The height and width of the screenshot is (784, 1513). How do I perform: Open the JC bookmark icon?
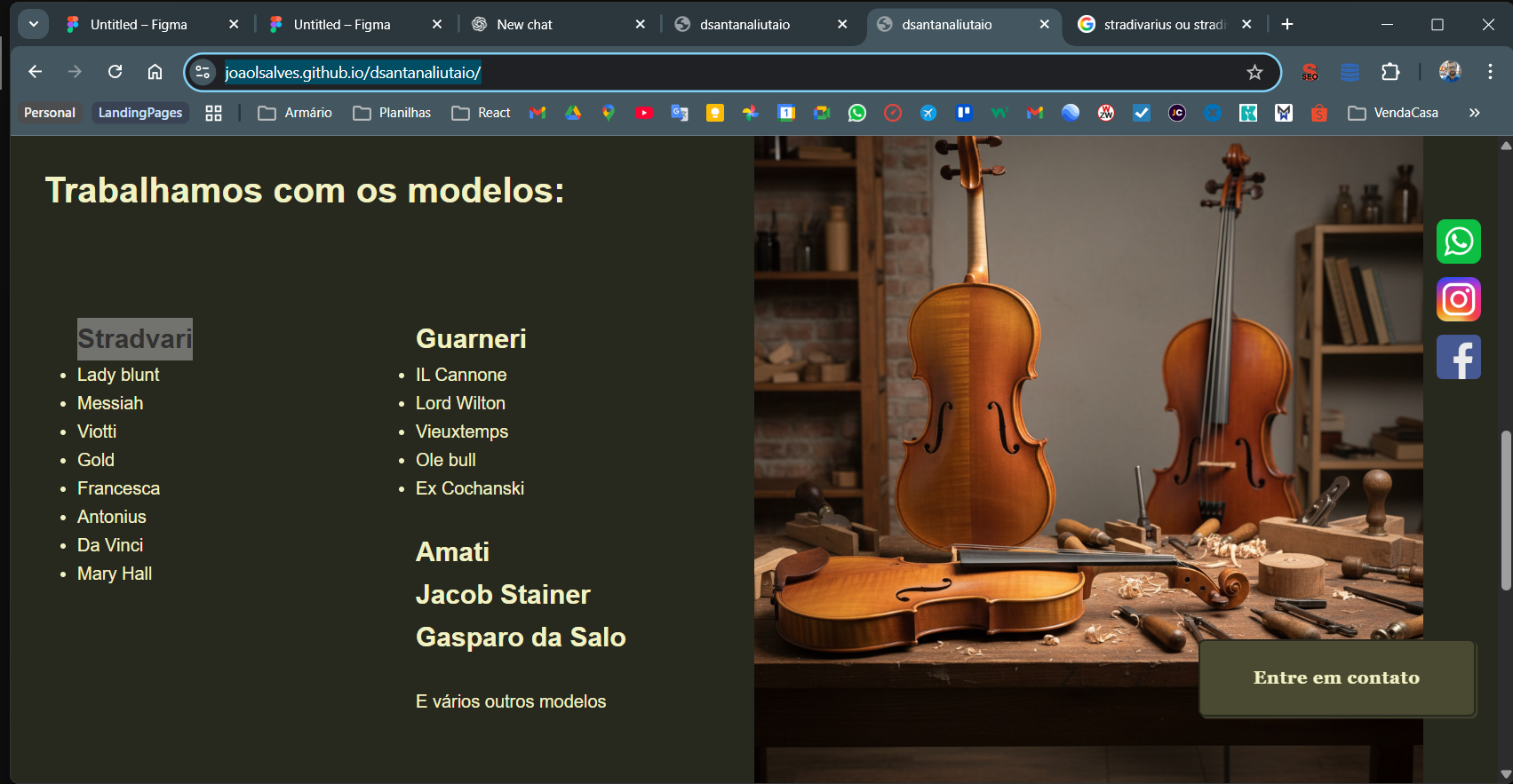pyautogui.click(x=1177, y=113)
